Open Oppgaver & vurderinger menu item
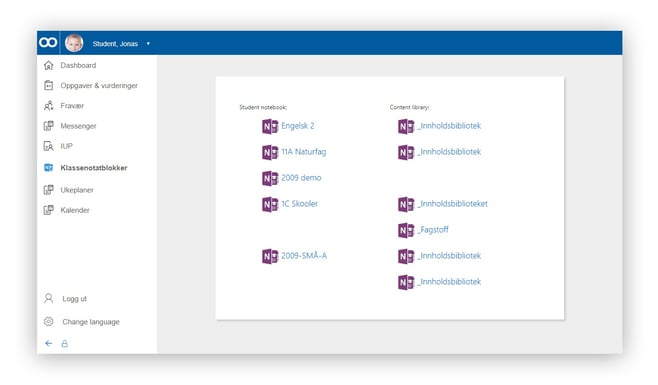The width and height of the screenshot is (658, 385). (99, 86)
